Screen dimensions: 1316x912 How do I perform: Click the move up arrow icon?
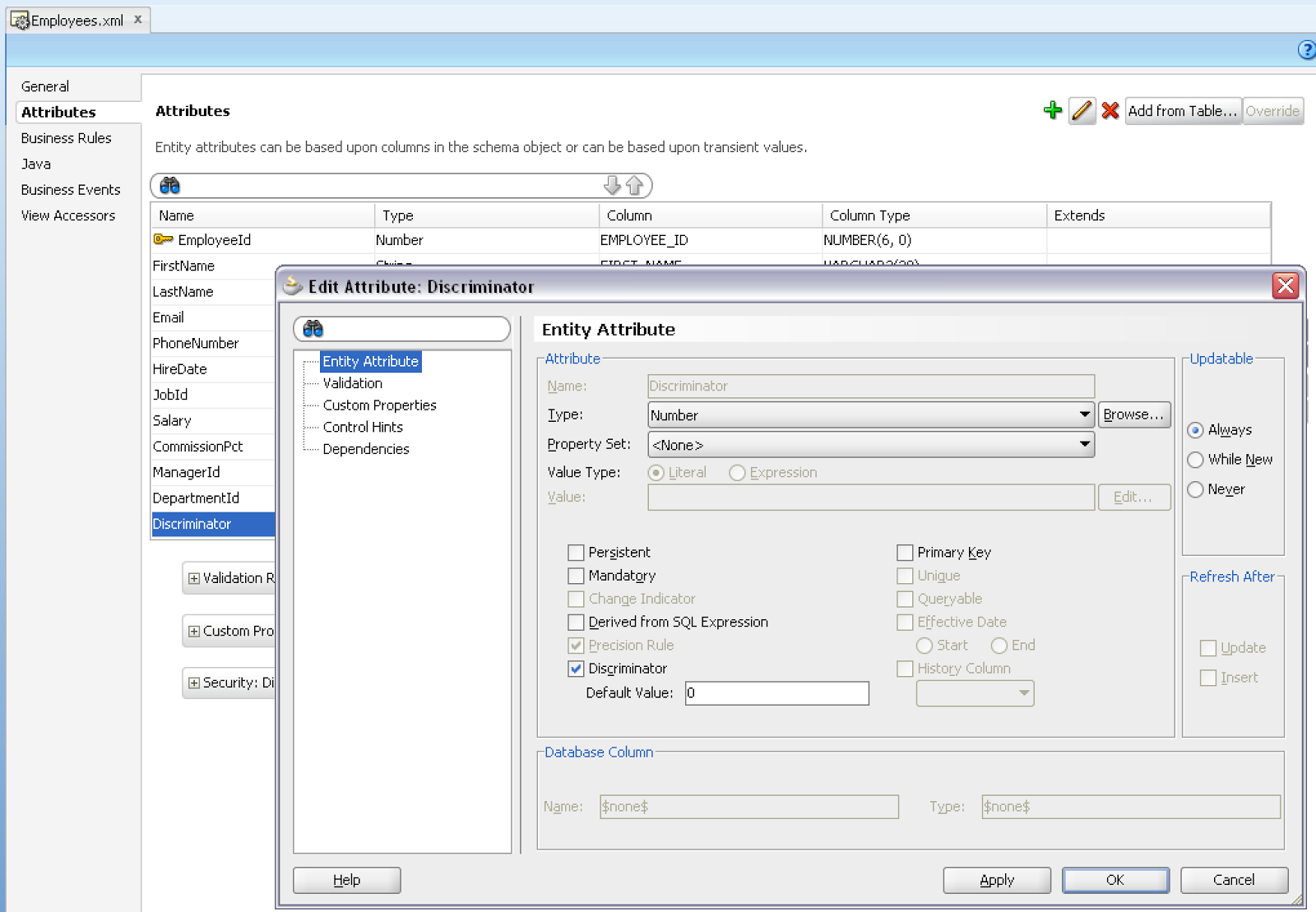click(634, 185)
